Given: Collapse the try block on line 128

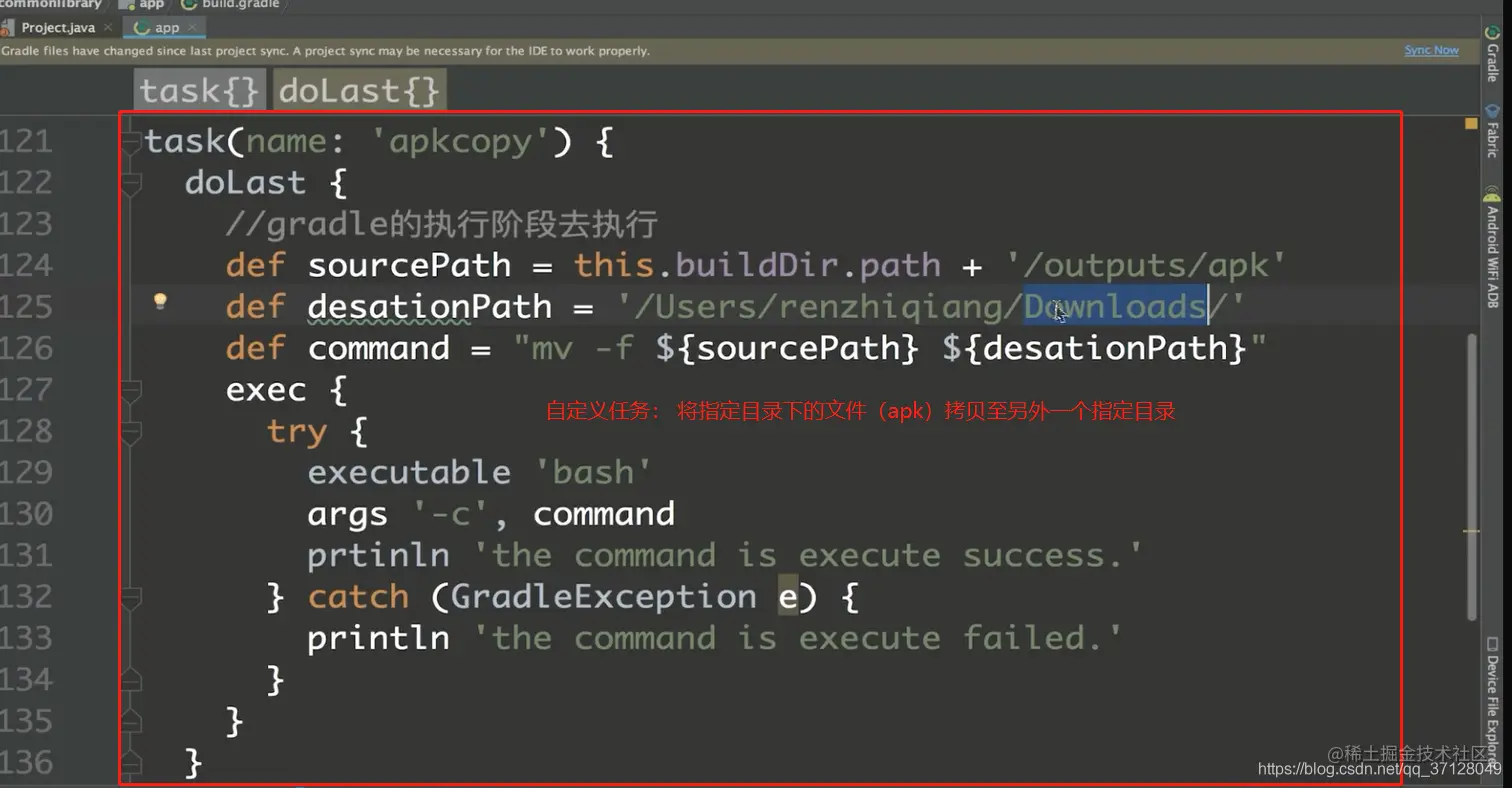Looking at the screenshot, I should coord(130,432).
